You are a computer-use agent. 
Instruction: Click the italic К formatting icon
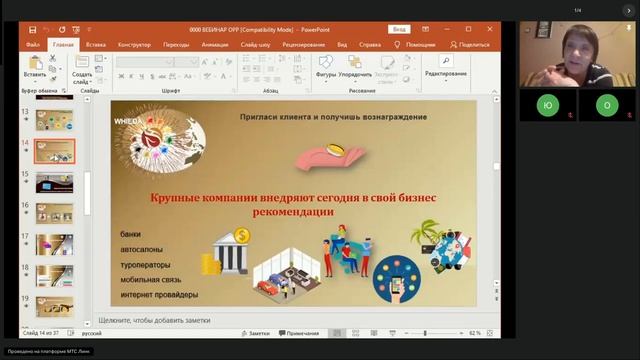131,76
